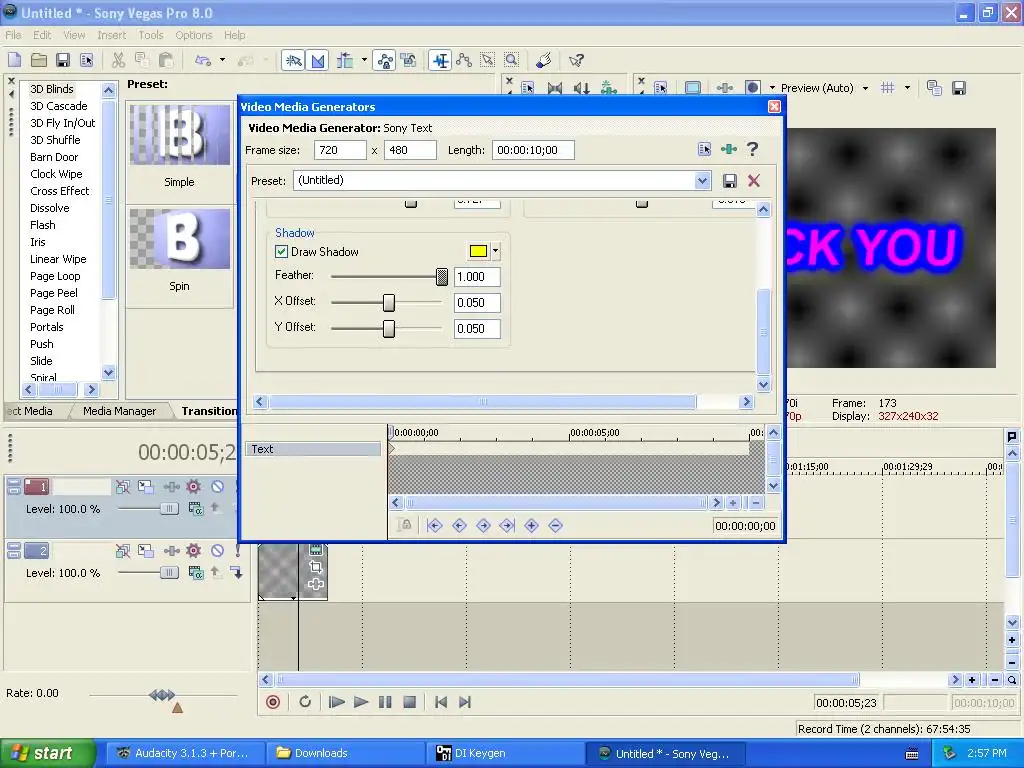Open the Tools menu

click(x=150, y=35)
